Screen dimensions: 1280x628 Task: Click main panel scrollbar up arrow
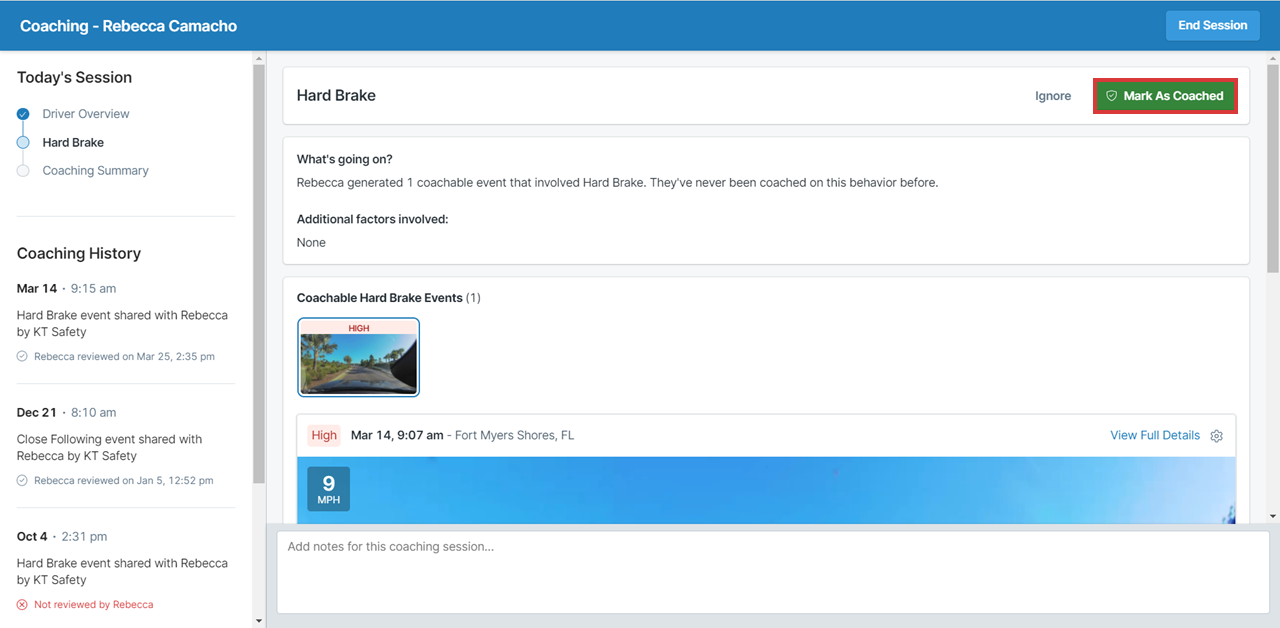point(1273,58)
